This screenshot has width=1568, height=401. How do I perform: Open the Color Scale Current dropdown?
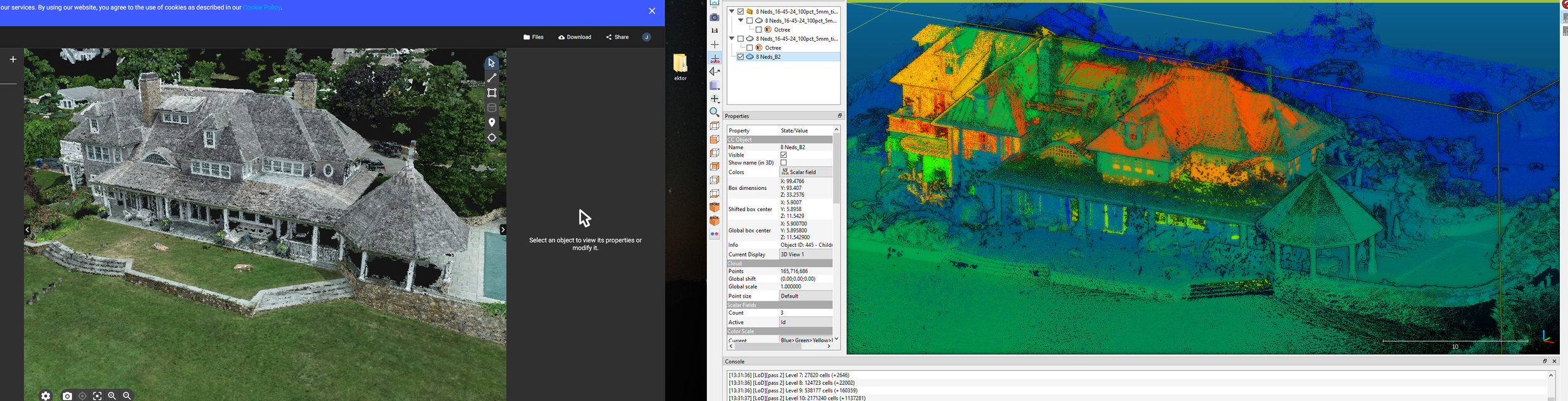tap(806, 340)
